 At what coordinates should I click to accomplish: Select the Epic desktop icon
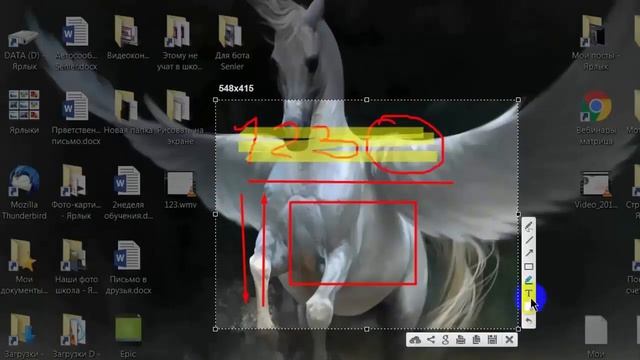point(128,336)
